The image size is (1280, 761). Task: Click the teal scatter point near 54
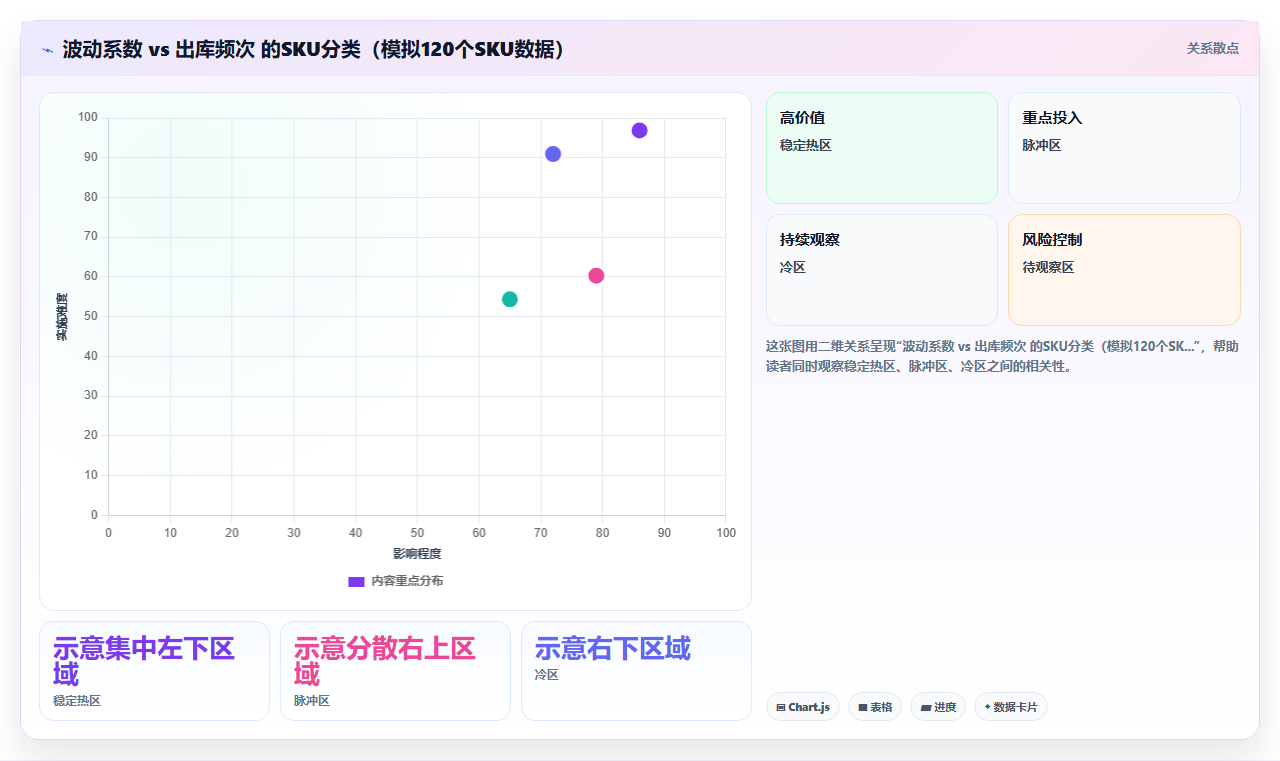point(510,299)
